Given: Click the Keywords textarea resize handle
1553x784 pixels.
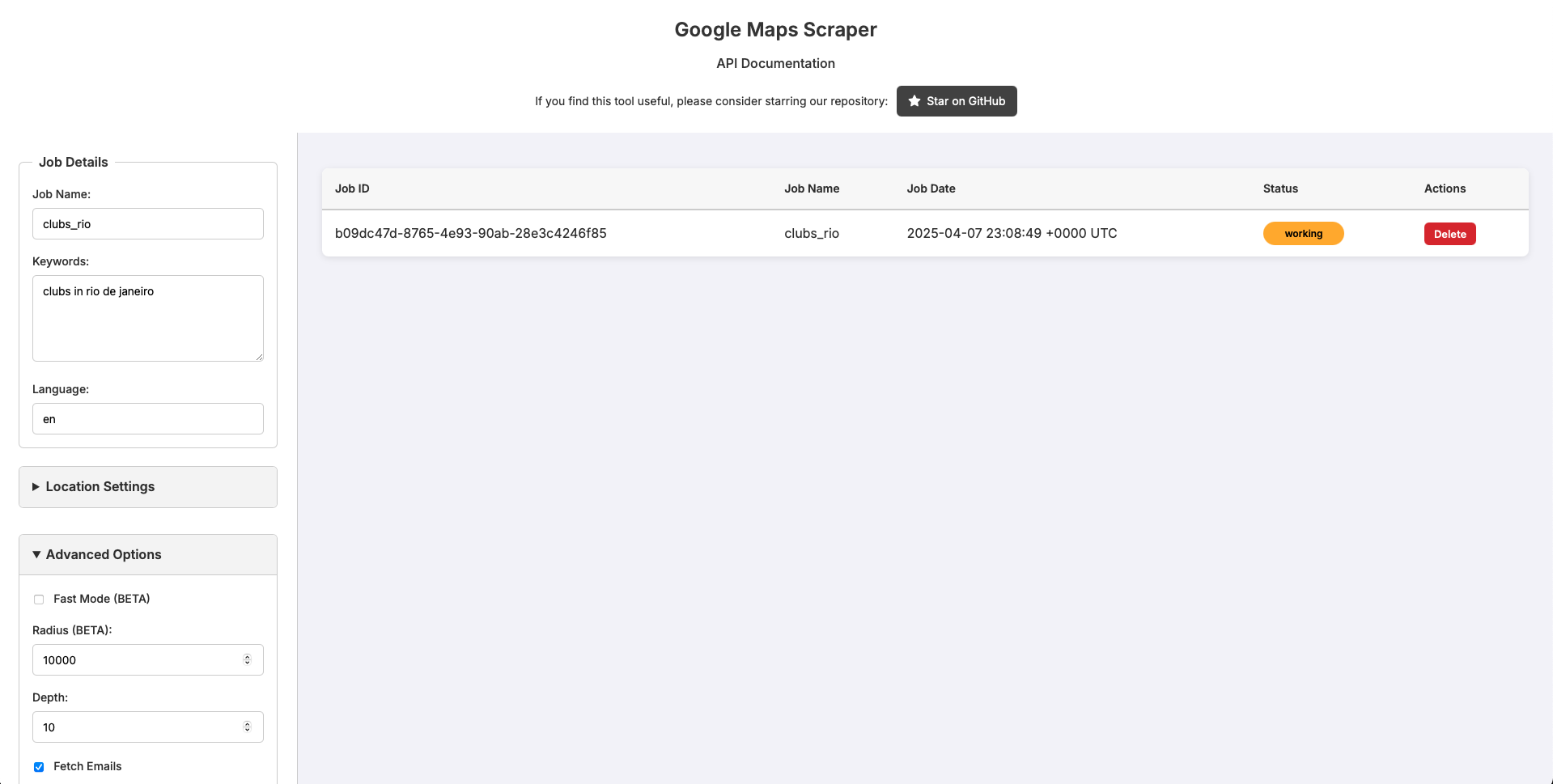Looking at the screenshot, I should [259, 357].
